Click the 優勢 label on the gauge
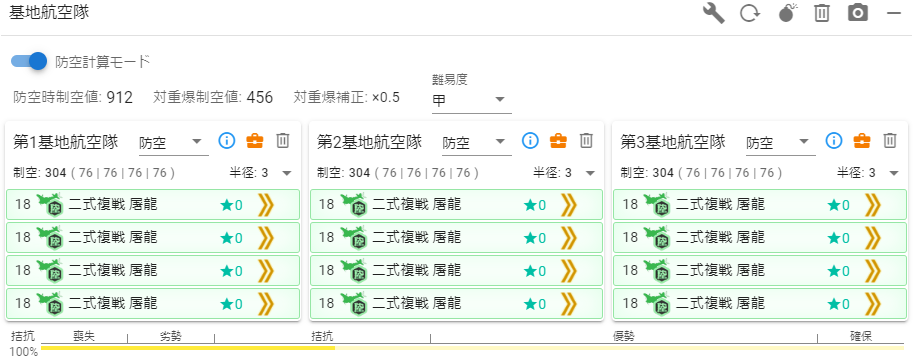 [624, 336]
